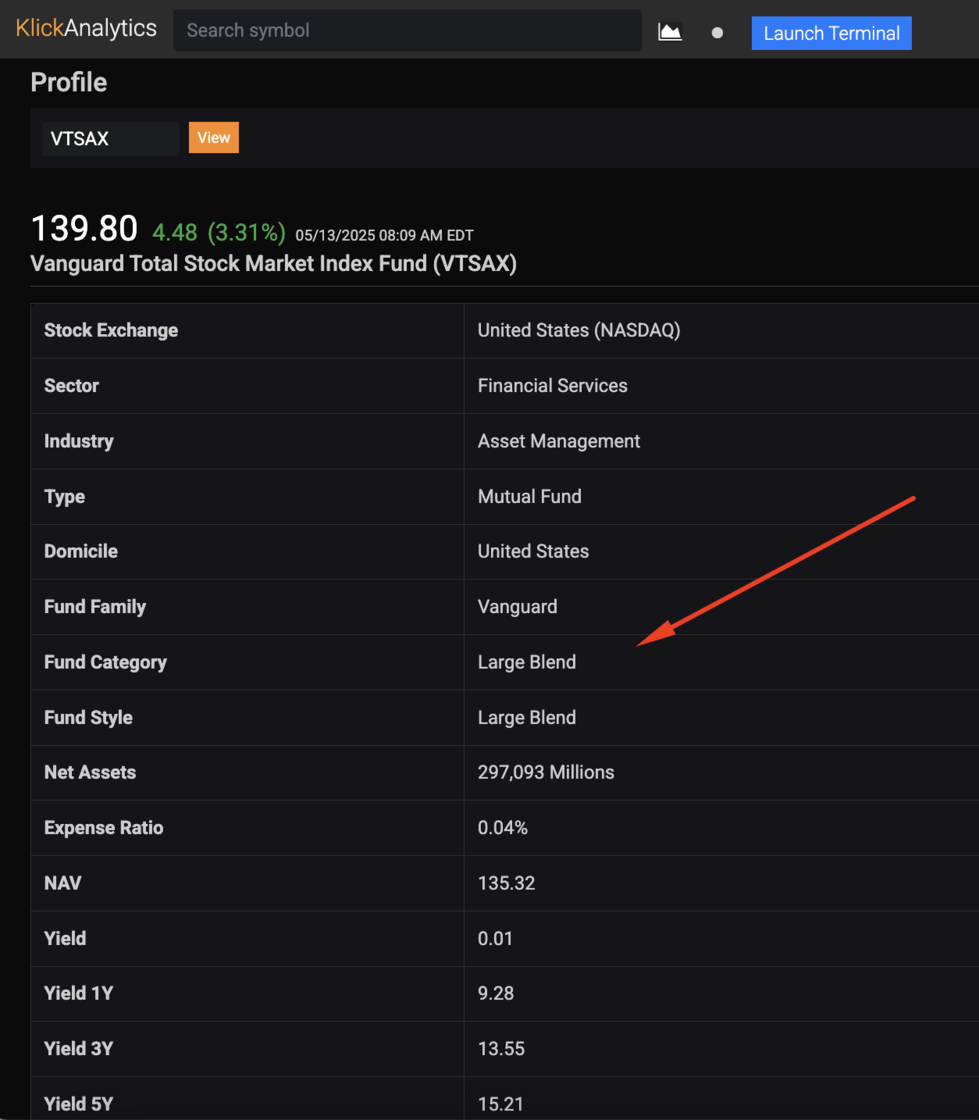979x1120 pixels.
Task: Select the change value 4.48
Action: [x=174, y=232]
